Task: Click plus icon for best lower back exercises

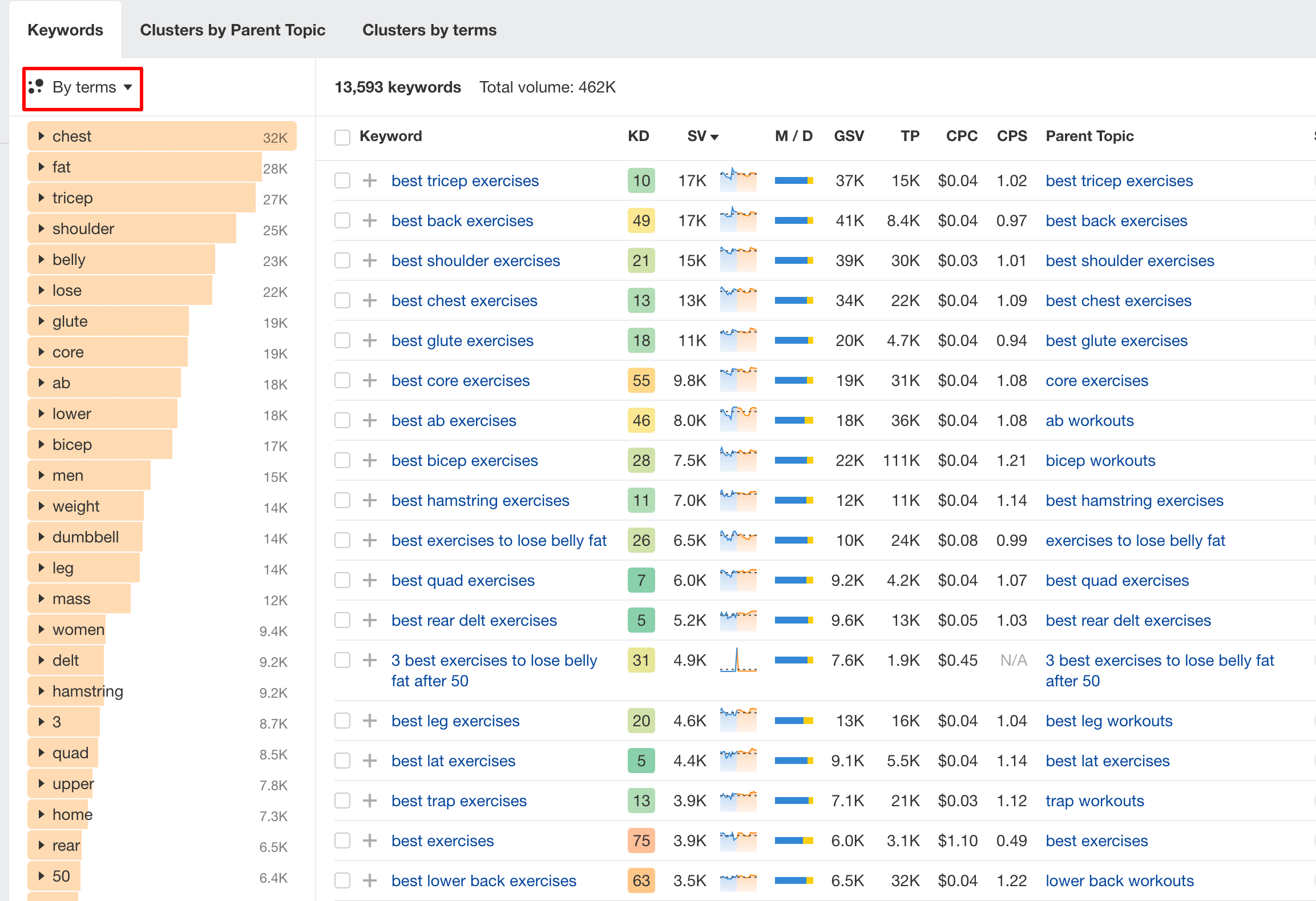Action: point(370,881)
